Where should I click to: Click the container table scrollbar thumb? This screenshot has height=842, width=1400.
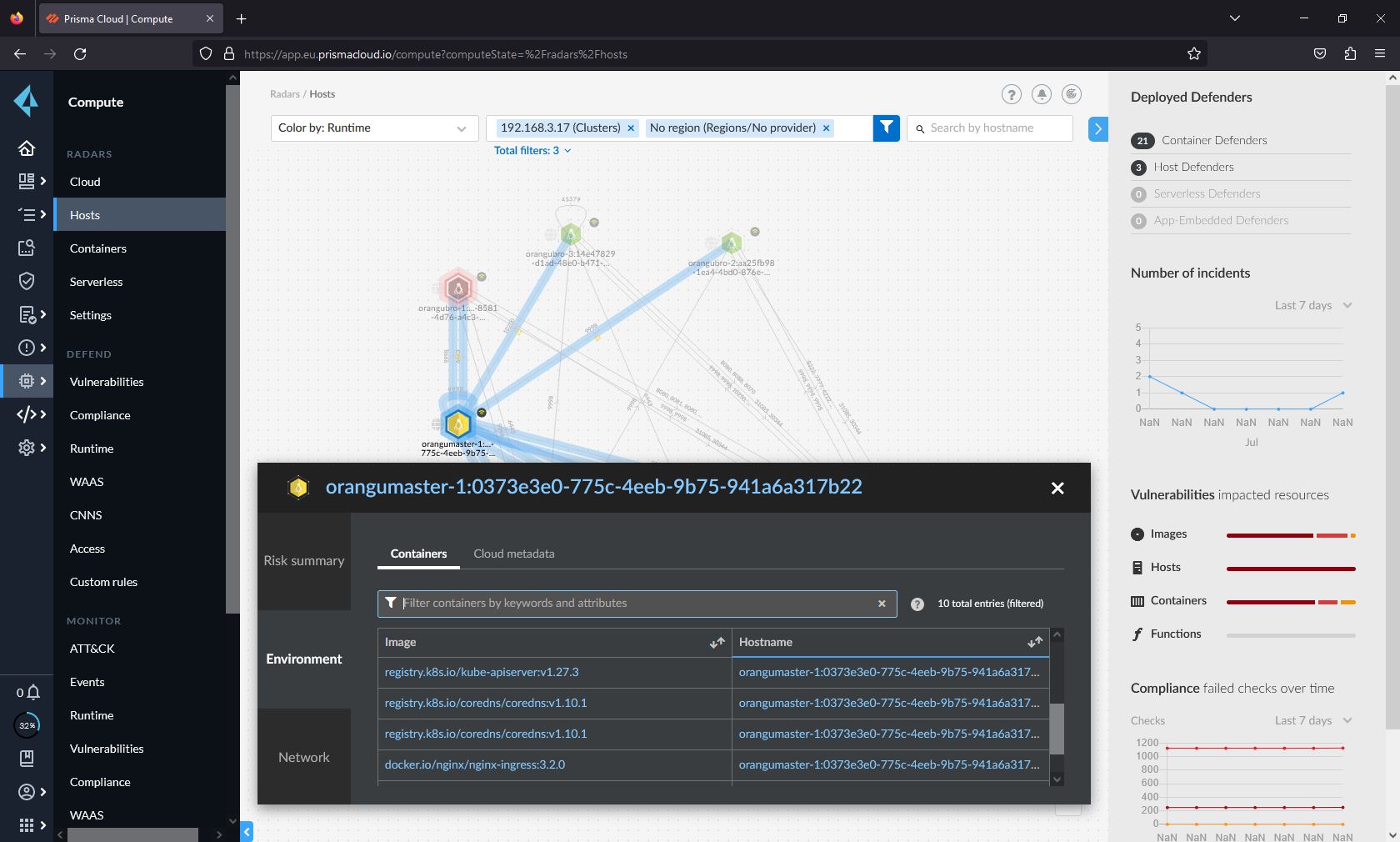1057,729
